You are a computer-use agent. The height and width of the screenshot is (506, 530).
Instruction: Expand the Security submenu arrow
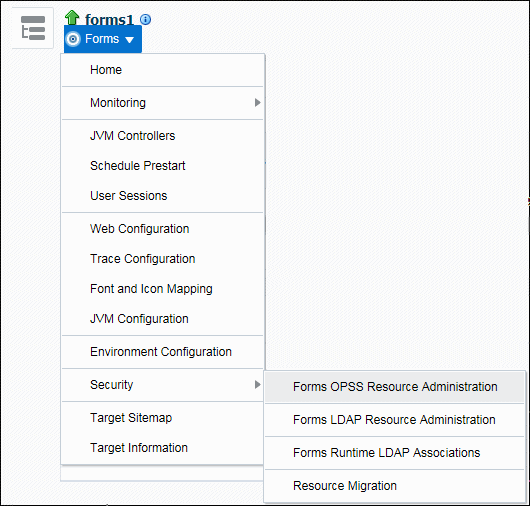click(258, 384)
